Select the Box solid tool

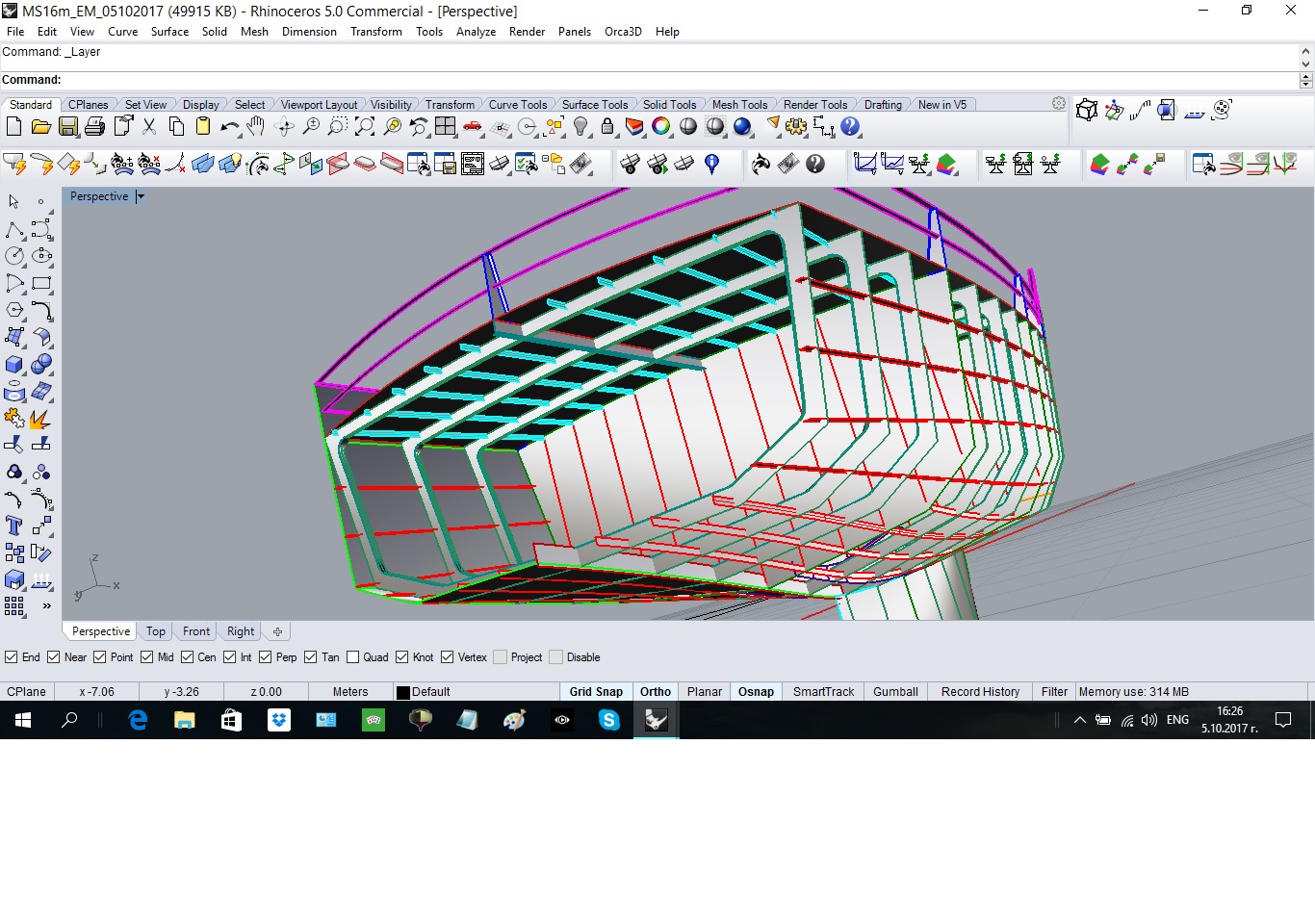click(x=14, y=365)
